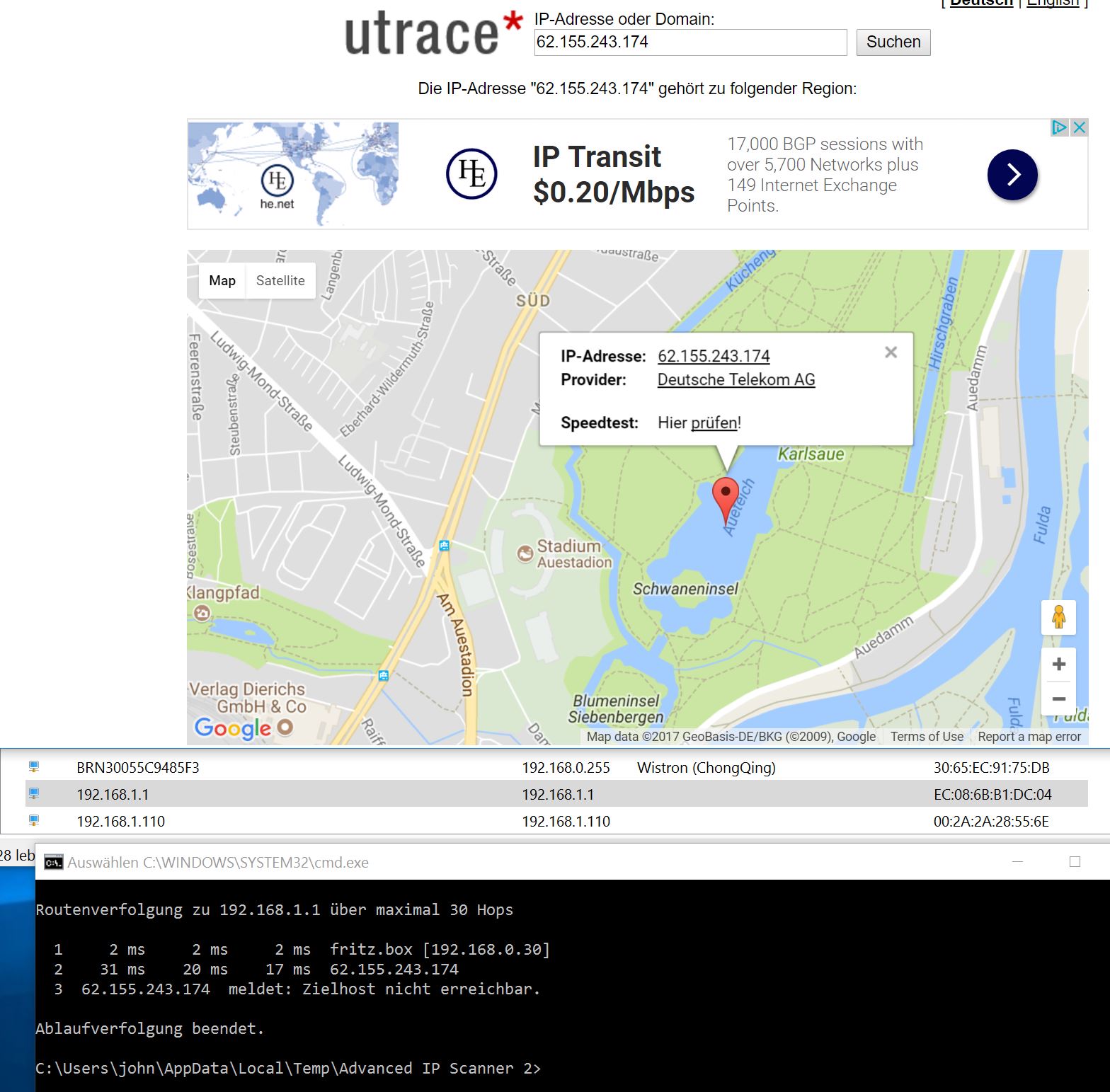Click the red map location marker
Image resolution: width=1110 pixels, height=1092 pixels.
click(725, 499)
